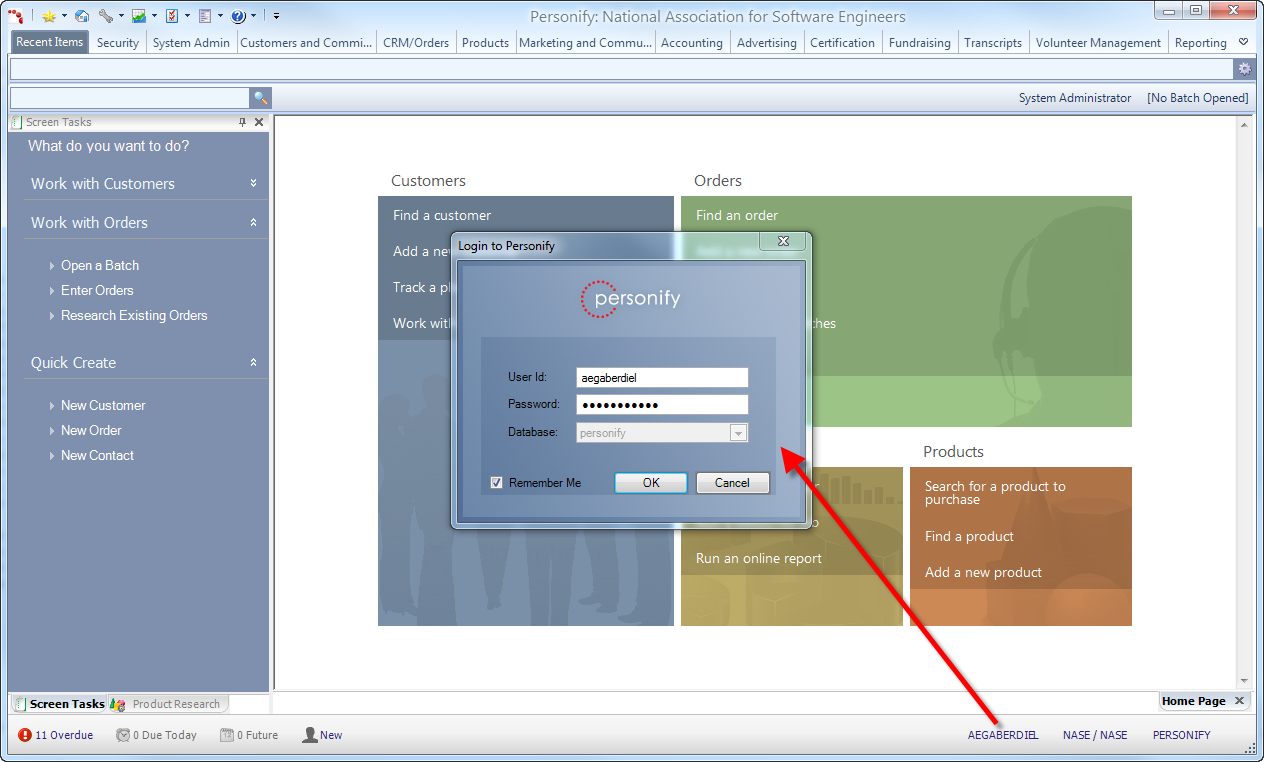Click Search for a product to purchase
The width and height of the screenshot is (1264, 762).
coord(995,493)
